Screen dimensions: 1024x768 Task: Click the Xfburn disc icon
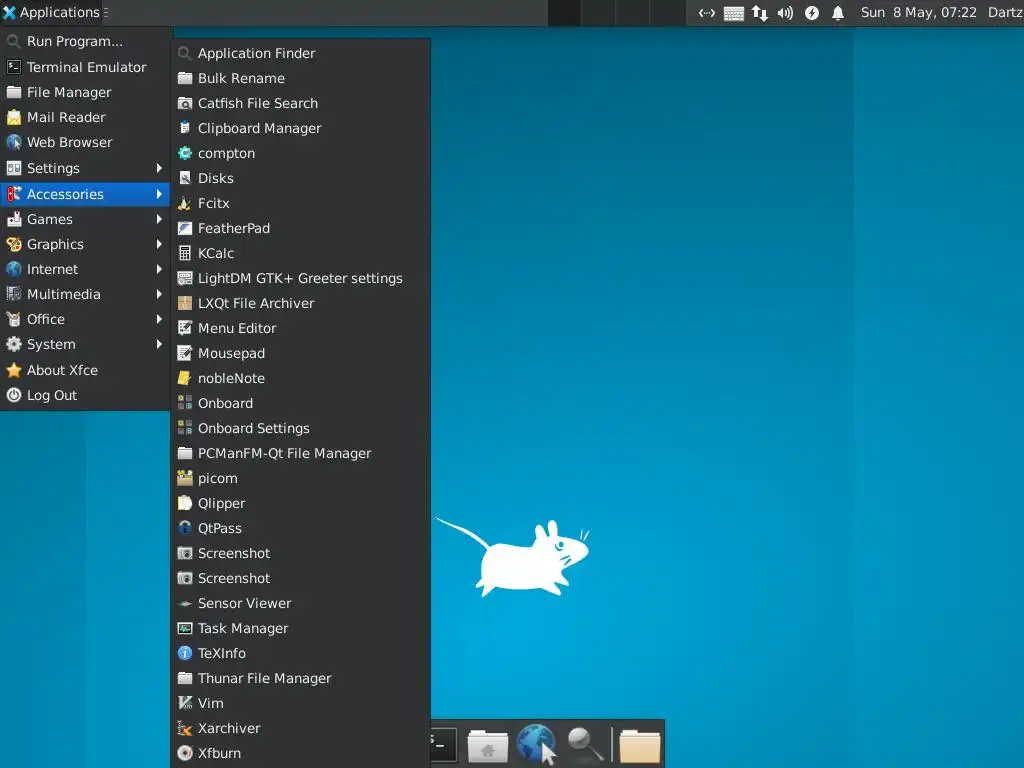point(185,753)
